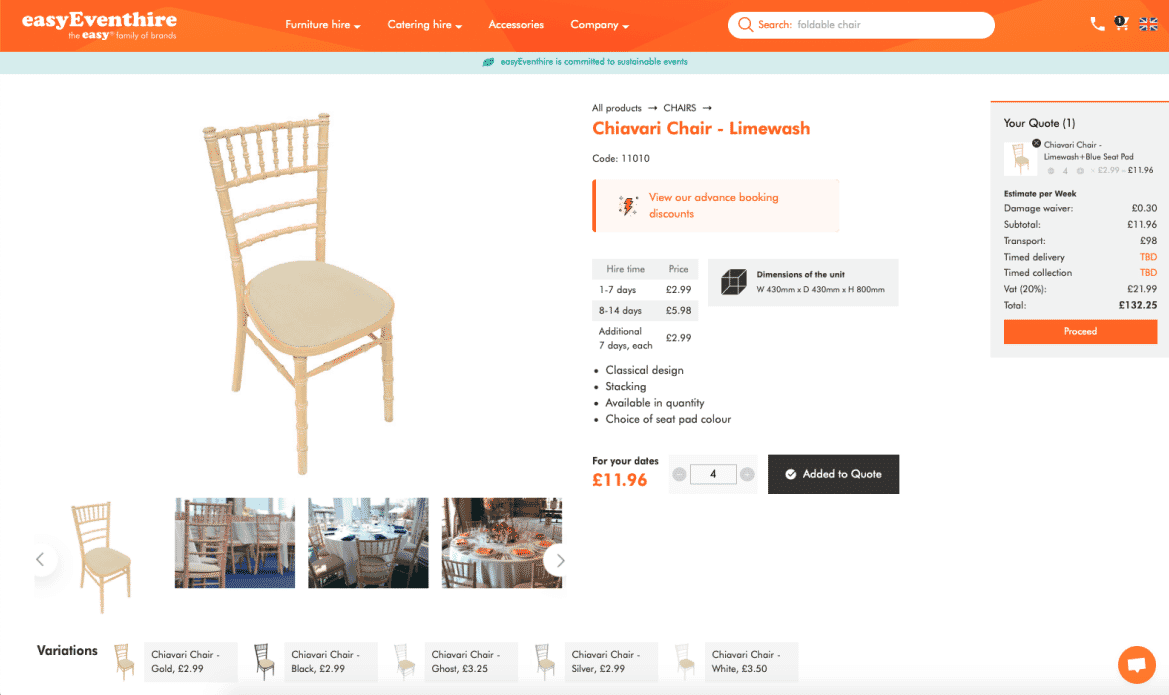Click the Proceed button in Your Quote
Viewport: 1169px width, 695px height.
tap(1080, 331)
